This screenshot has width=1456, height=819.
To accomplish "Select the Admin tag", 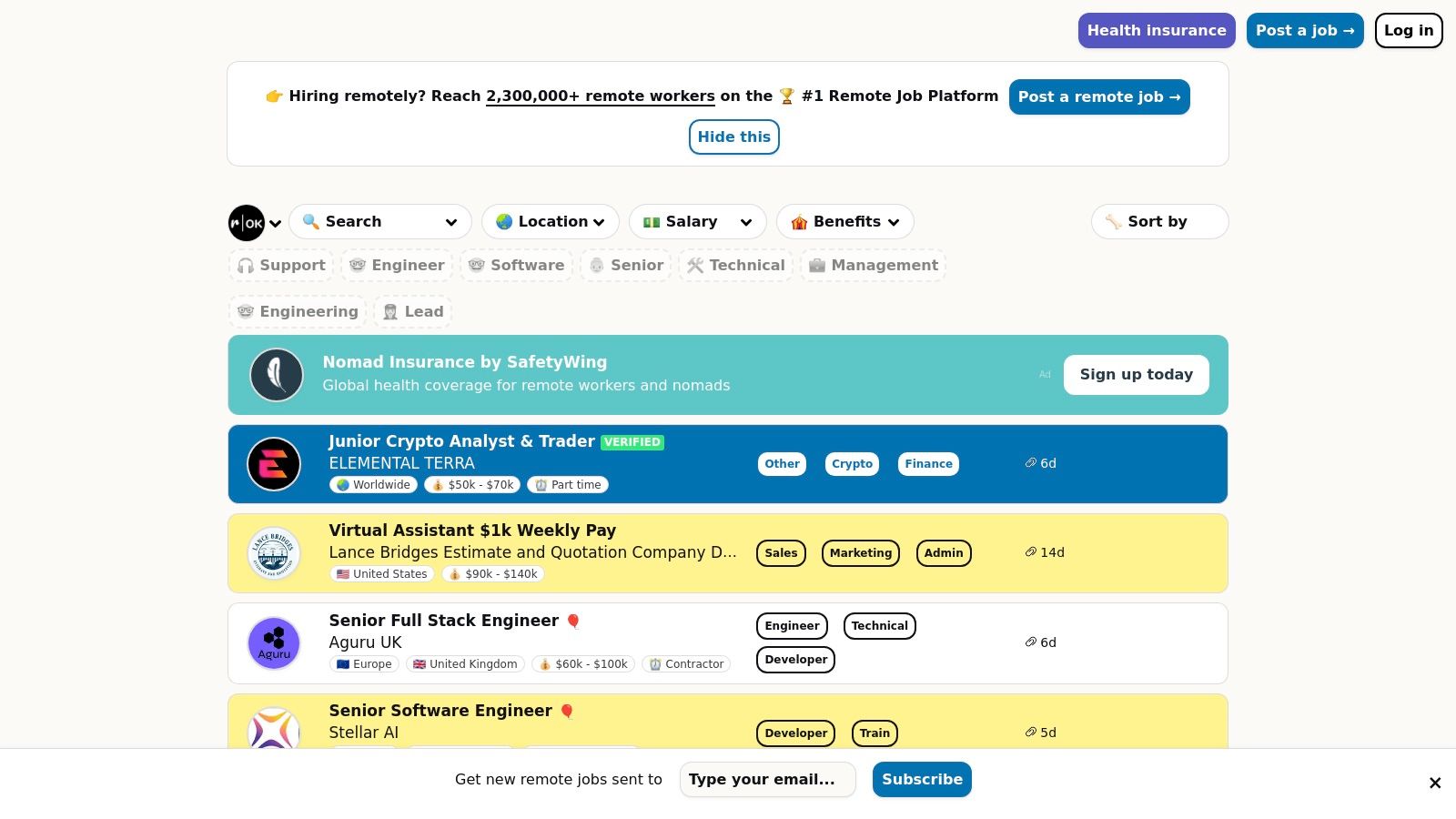I will click(944, 553).
